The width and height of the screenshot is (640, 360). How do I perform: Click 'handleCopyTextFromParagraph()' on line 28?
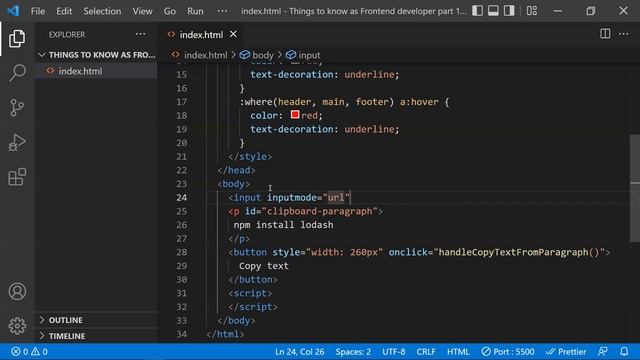[x=519, y=252]
